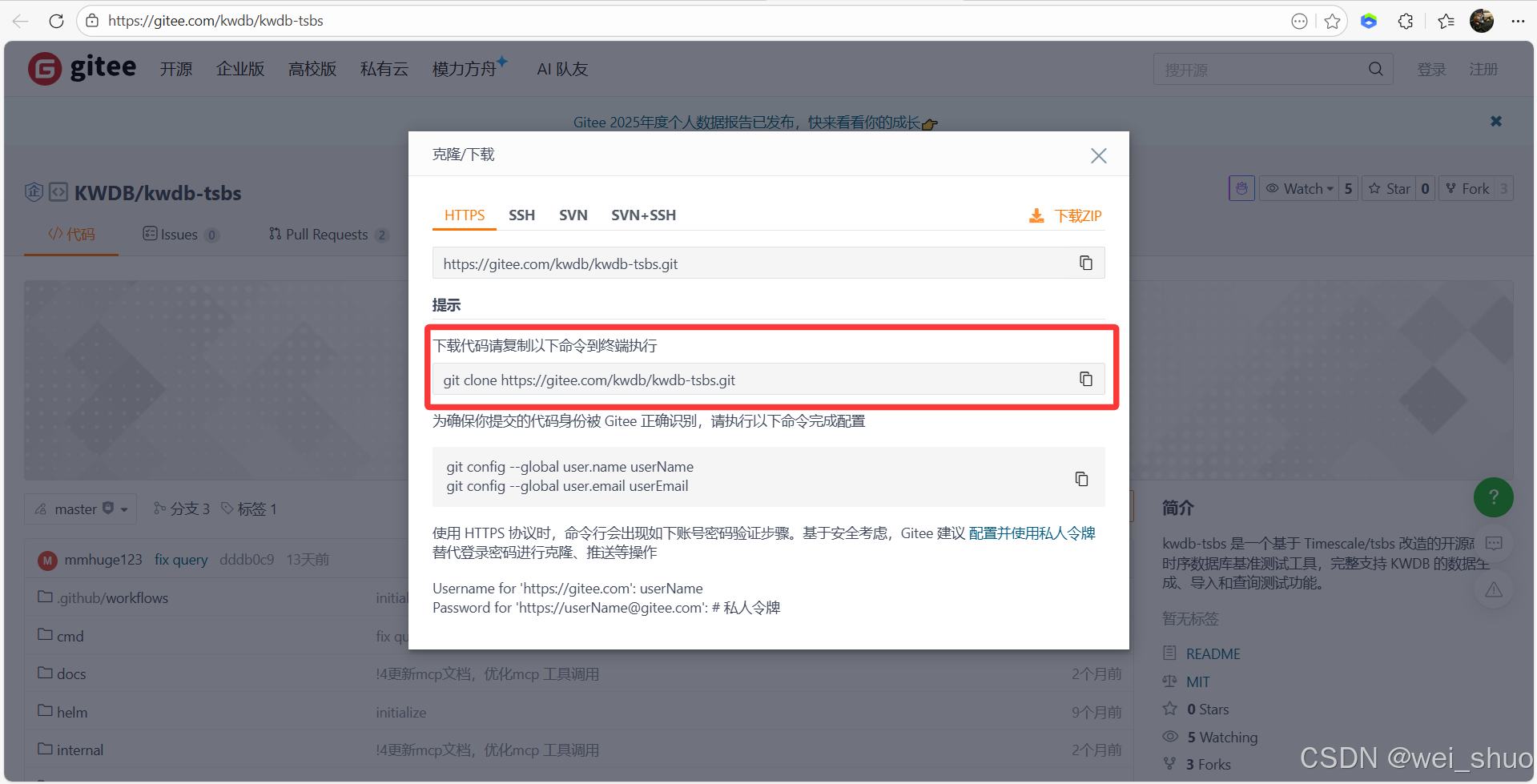Open the Issues tab
Image resolution: width=1537 pixels, height=784 pixels.
coord(180,235)
